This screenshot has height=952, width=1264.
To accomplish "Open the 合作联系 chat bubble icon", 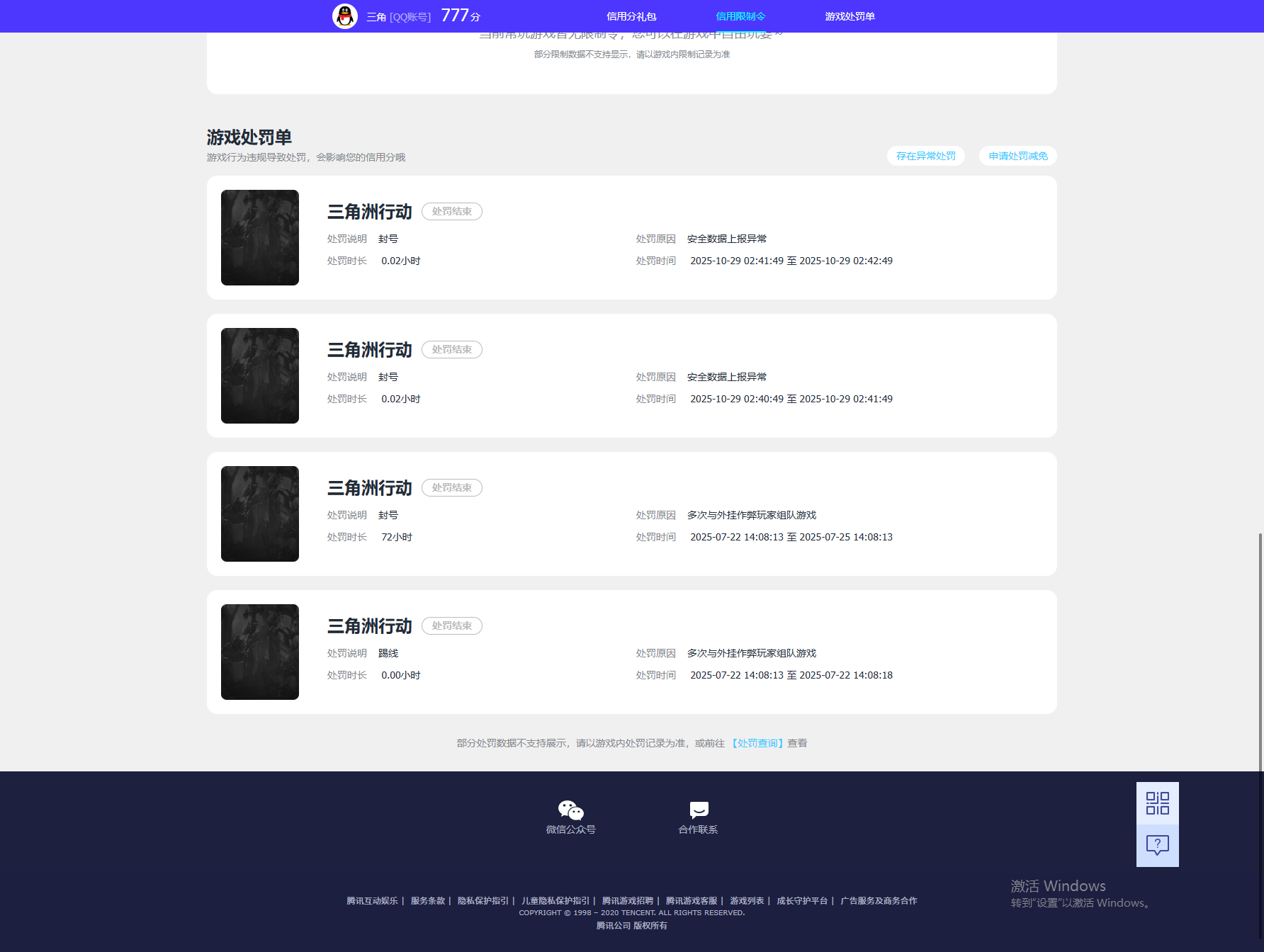I will (699, 810).
